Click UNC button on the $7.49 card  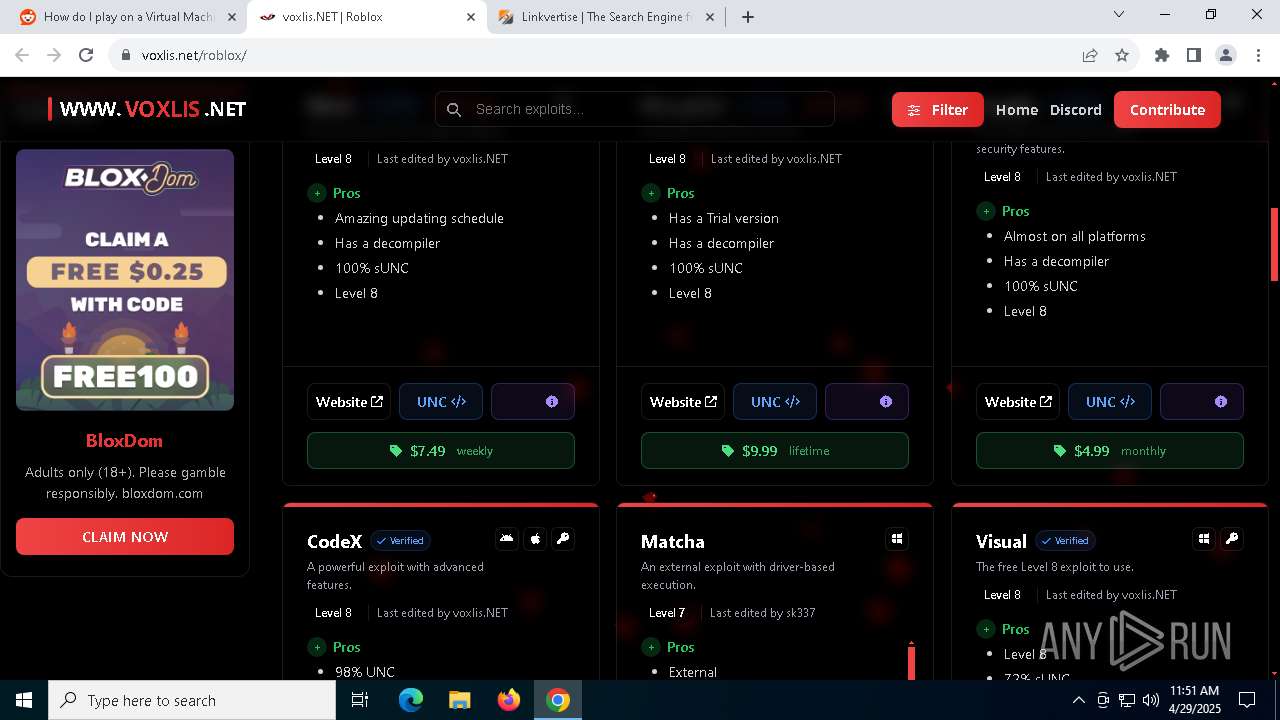441,401
